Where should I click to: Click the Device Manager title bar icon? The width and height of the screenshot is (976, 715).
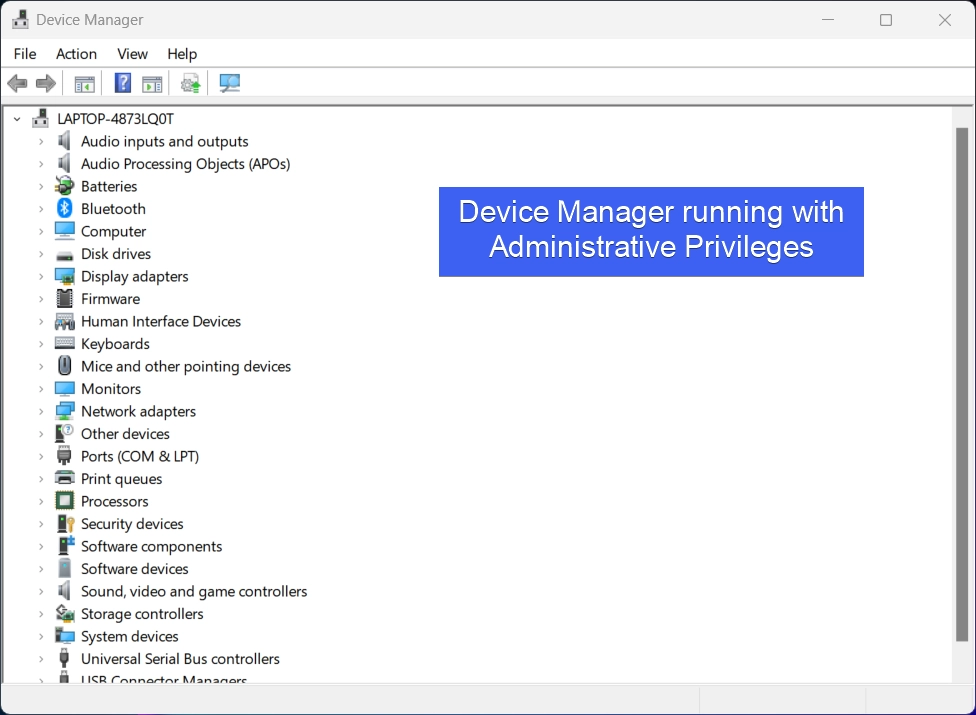pos(20,20)
